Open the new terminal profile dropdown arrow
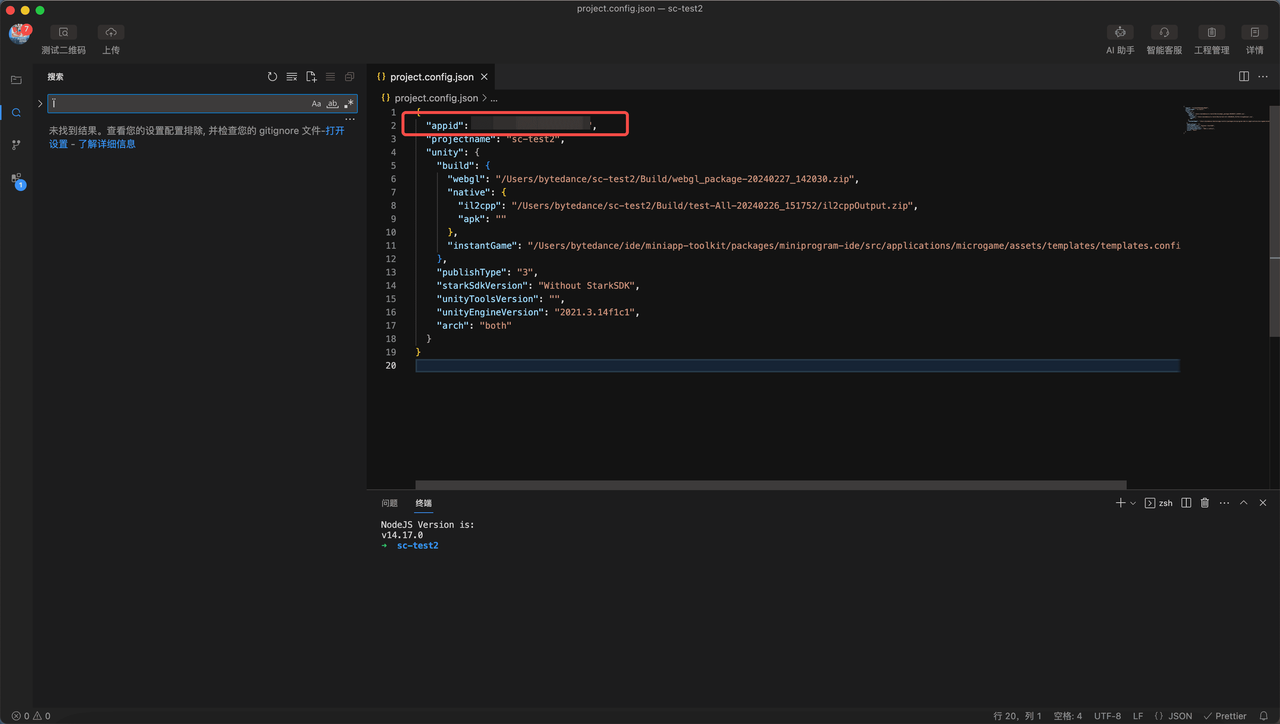The image size is (1280, 724). (x=1133, y=503)
